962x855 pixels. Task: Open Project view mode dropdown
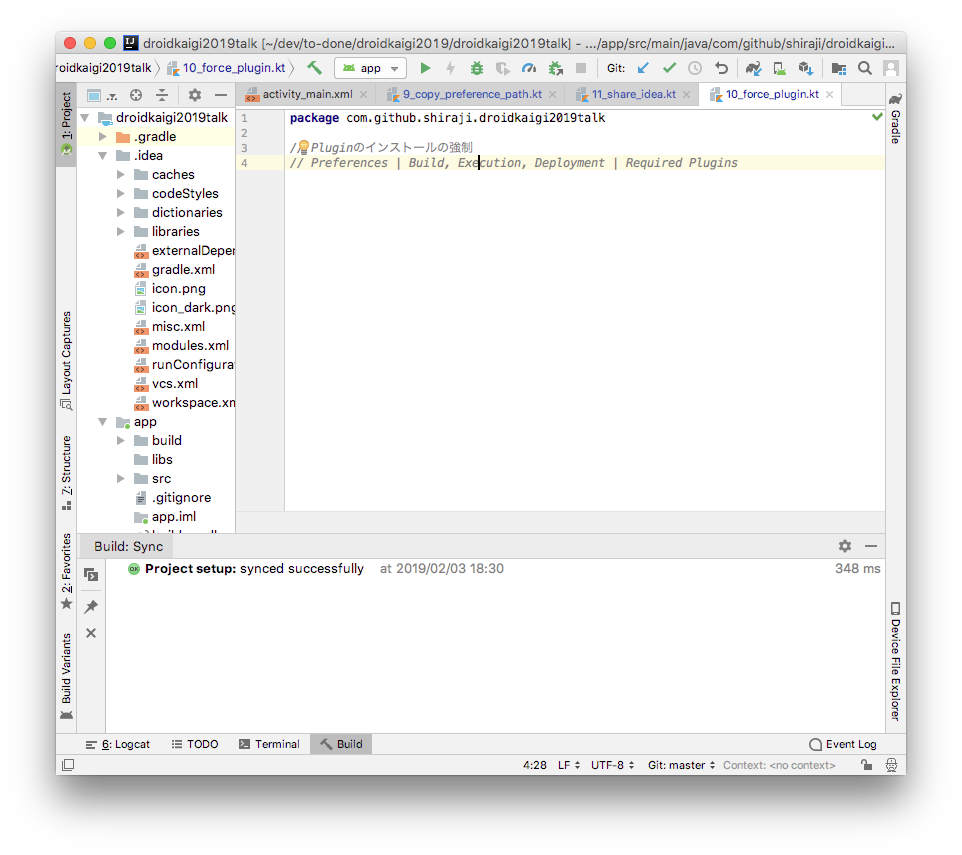101,95
